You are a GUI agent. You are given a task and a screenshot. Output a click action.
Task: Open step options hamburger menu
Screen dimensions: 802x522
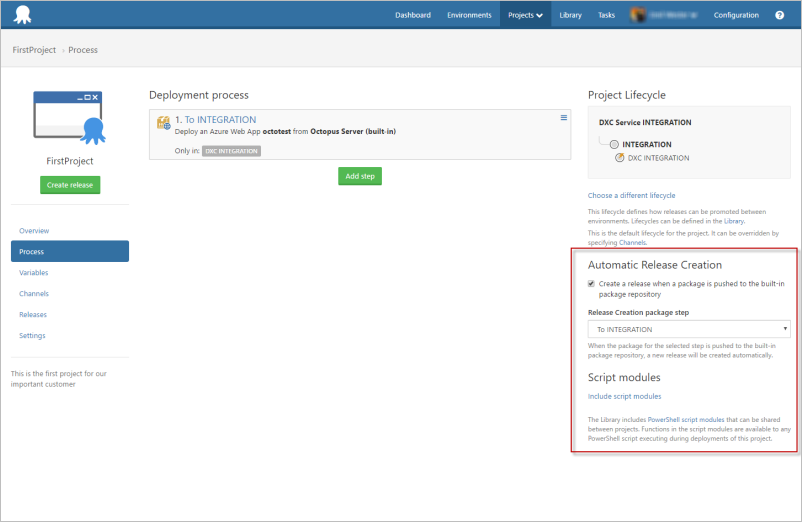[x=563, y=118]
